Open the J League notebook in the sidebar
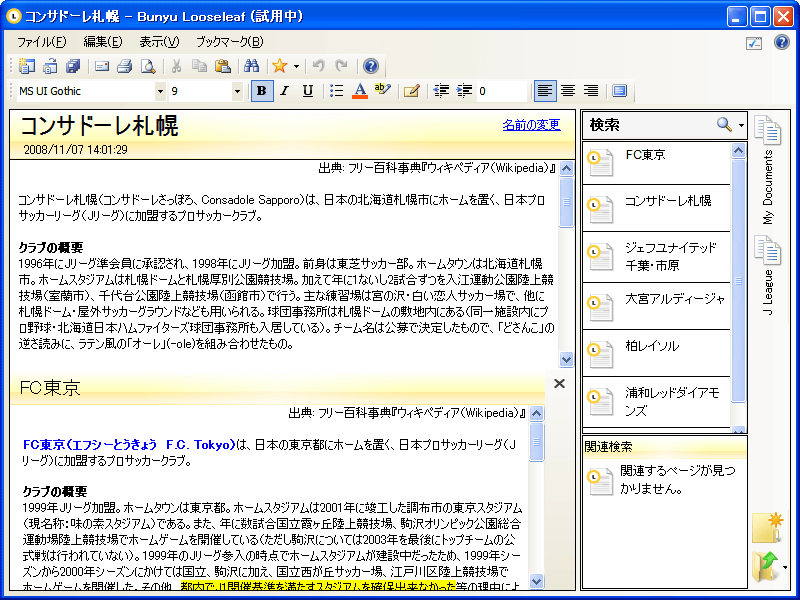This screenshot has height=600, width=800. point(768,276)
